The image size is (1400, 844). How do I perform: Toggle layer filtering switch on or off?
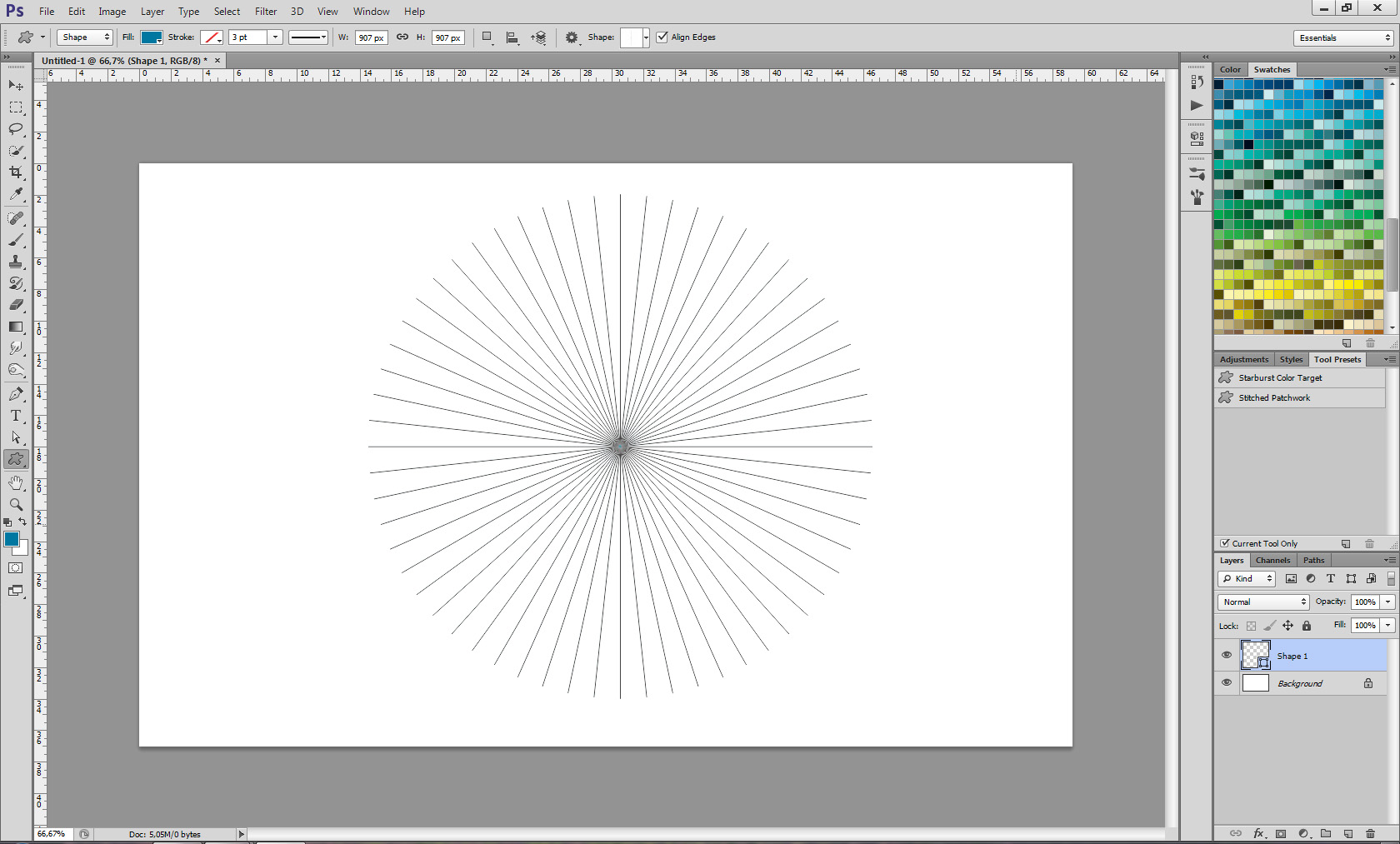(x=1391, y=578)
